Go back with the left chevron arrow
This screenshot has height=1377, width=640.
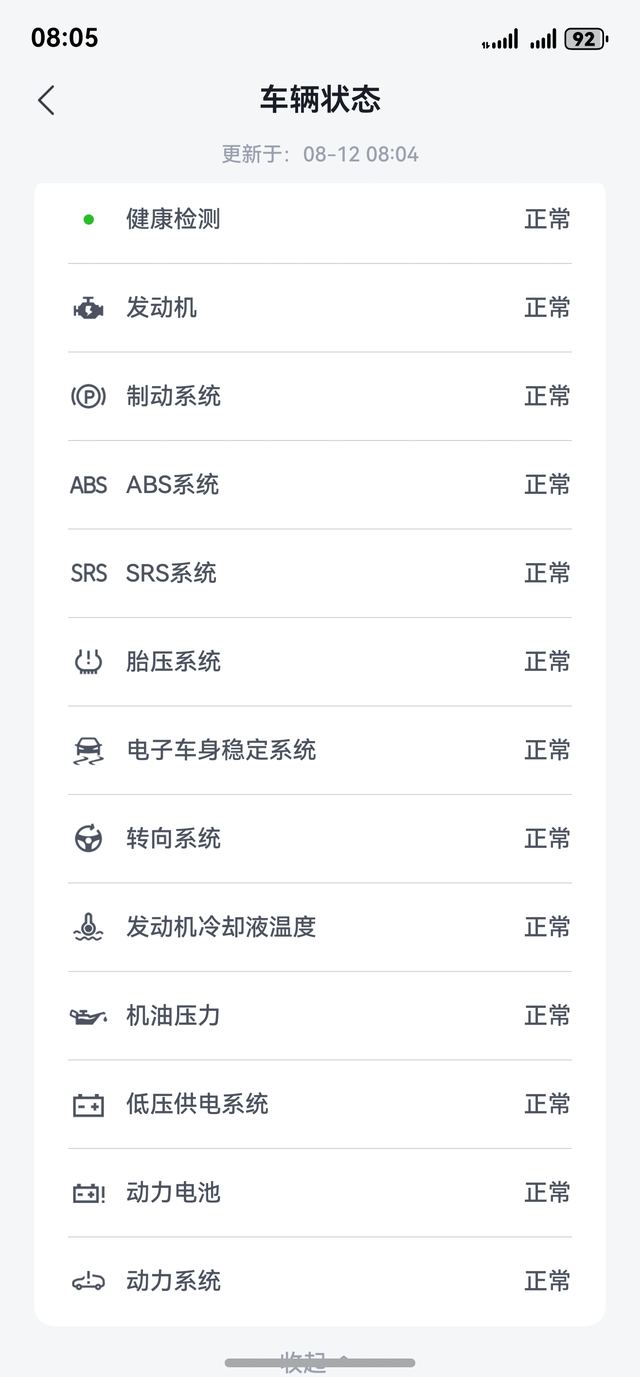(44, 101)
